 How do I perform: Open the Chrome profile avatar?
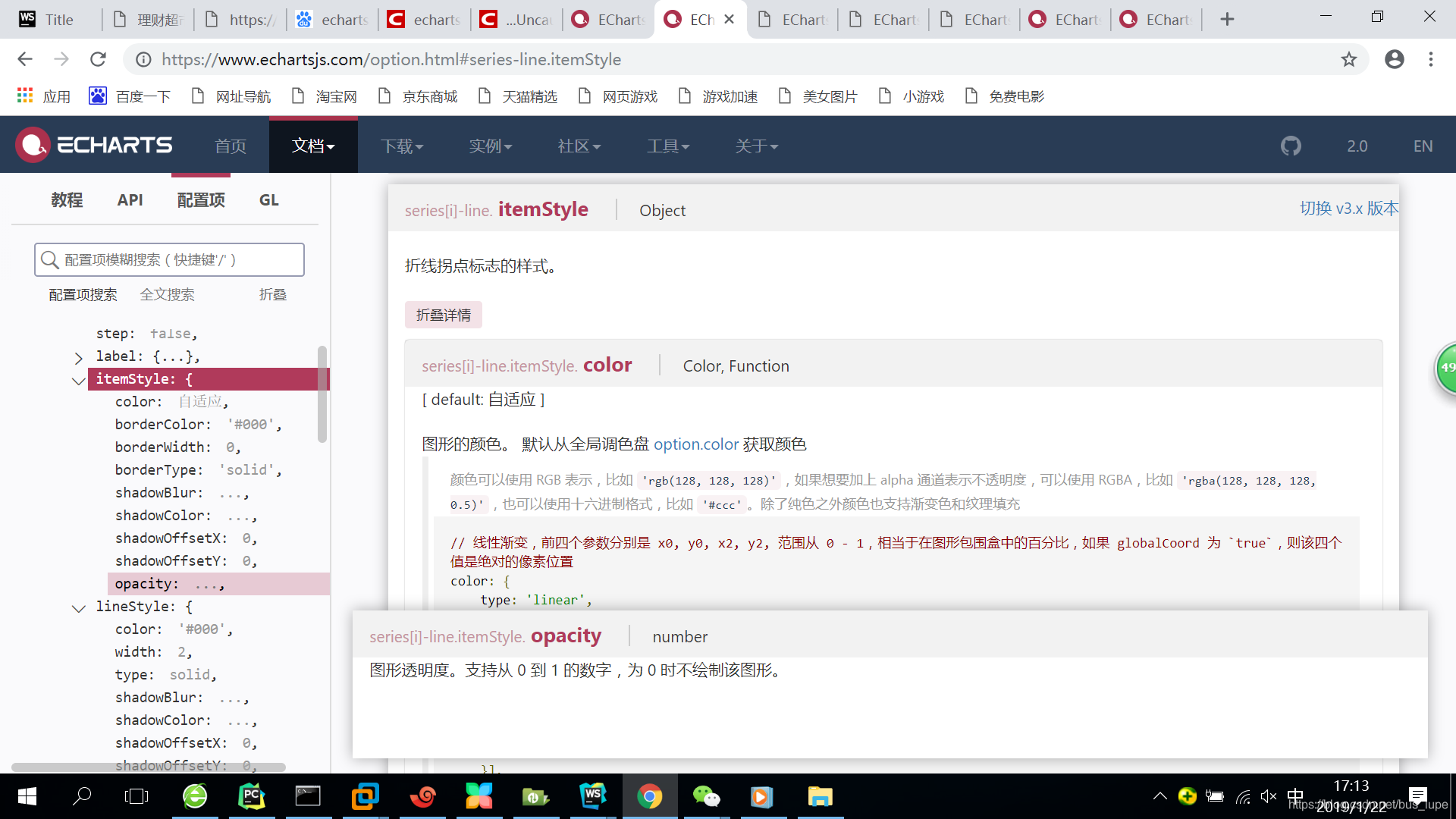(1395, 59)
